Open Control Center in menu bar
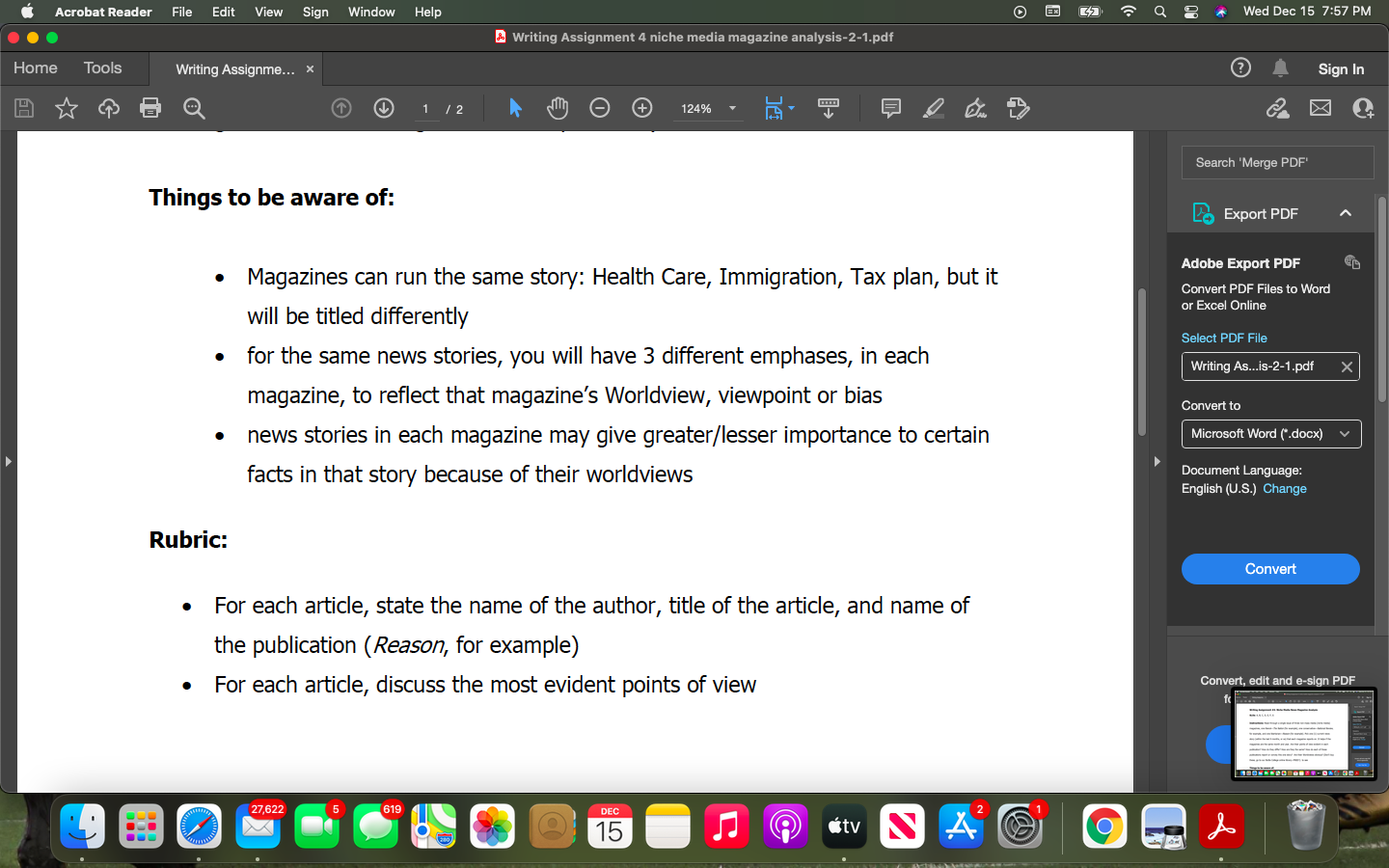1389x868 pixels. [x=1191, y=12]
